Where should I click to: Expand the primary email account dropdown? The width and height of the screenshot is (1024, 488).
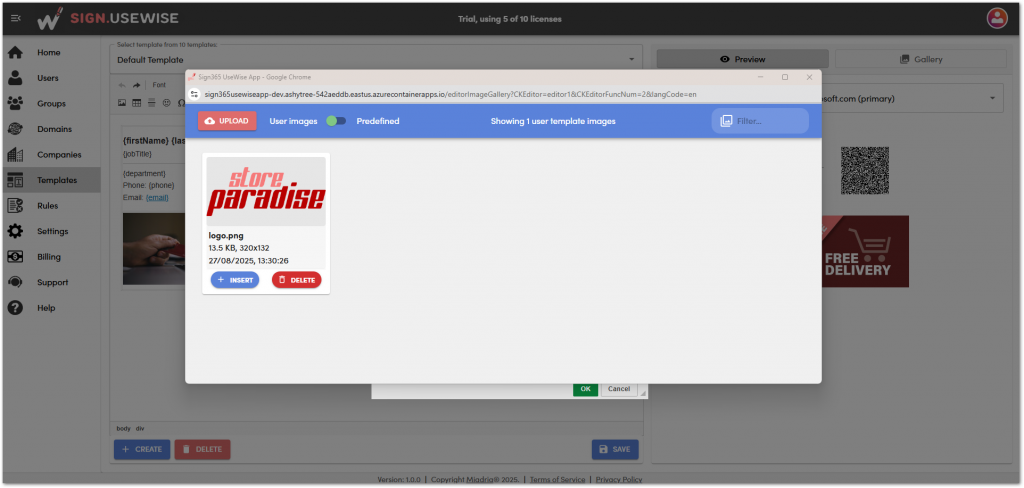(x=990, y=98)
